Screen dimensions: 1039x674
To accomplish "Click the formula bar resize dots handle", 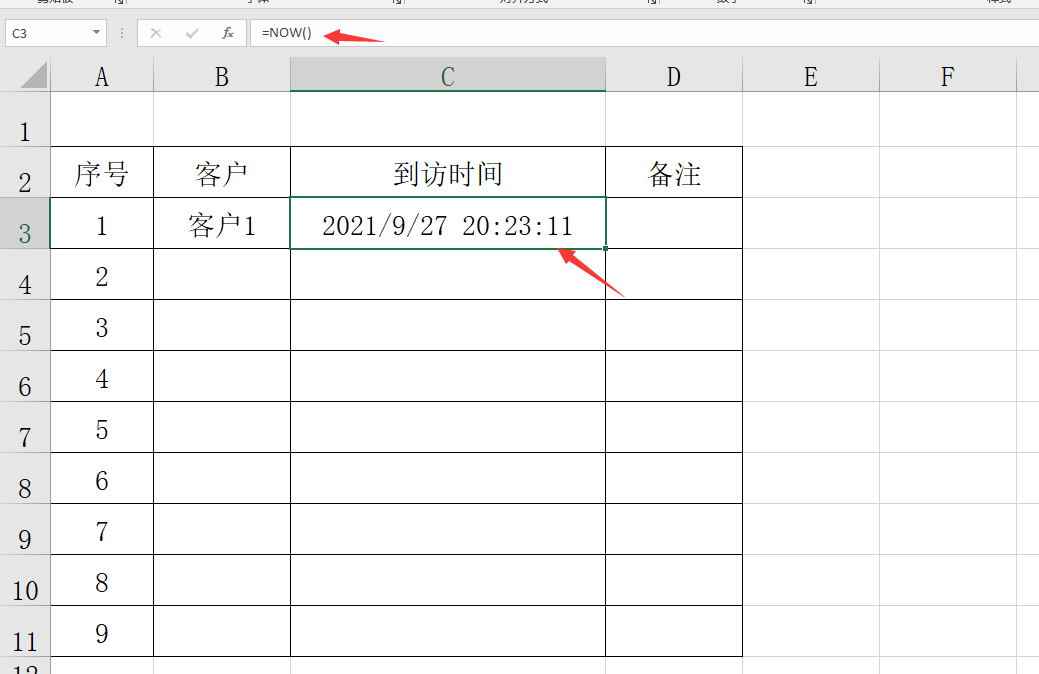I will click(122, 33).
